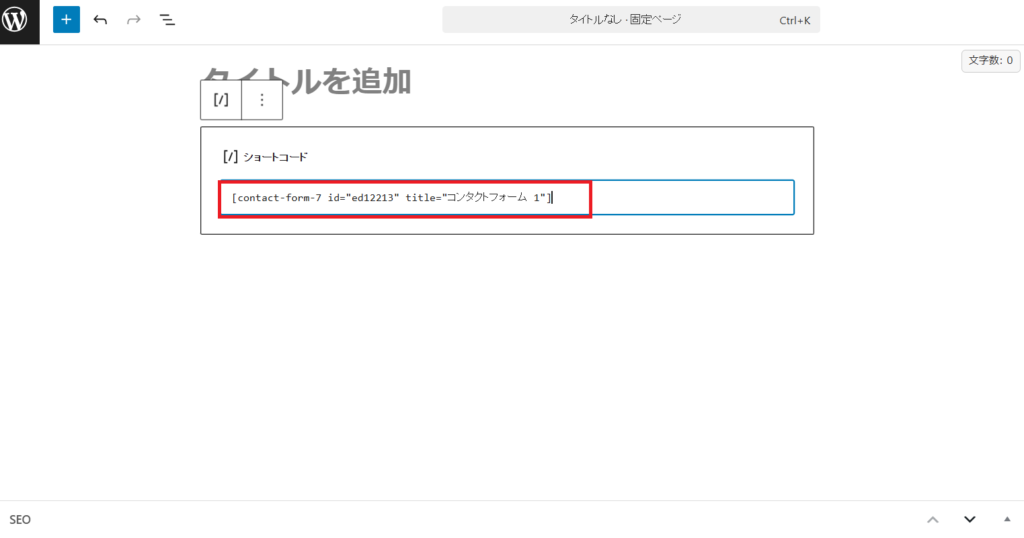Click the shortcode icon beside ショートコード label
1024x538 pixels.
point(230,157)
